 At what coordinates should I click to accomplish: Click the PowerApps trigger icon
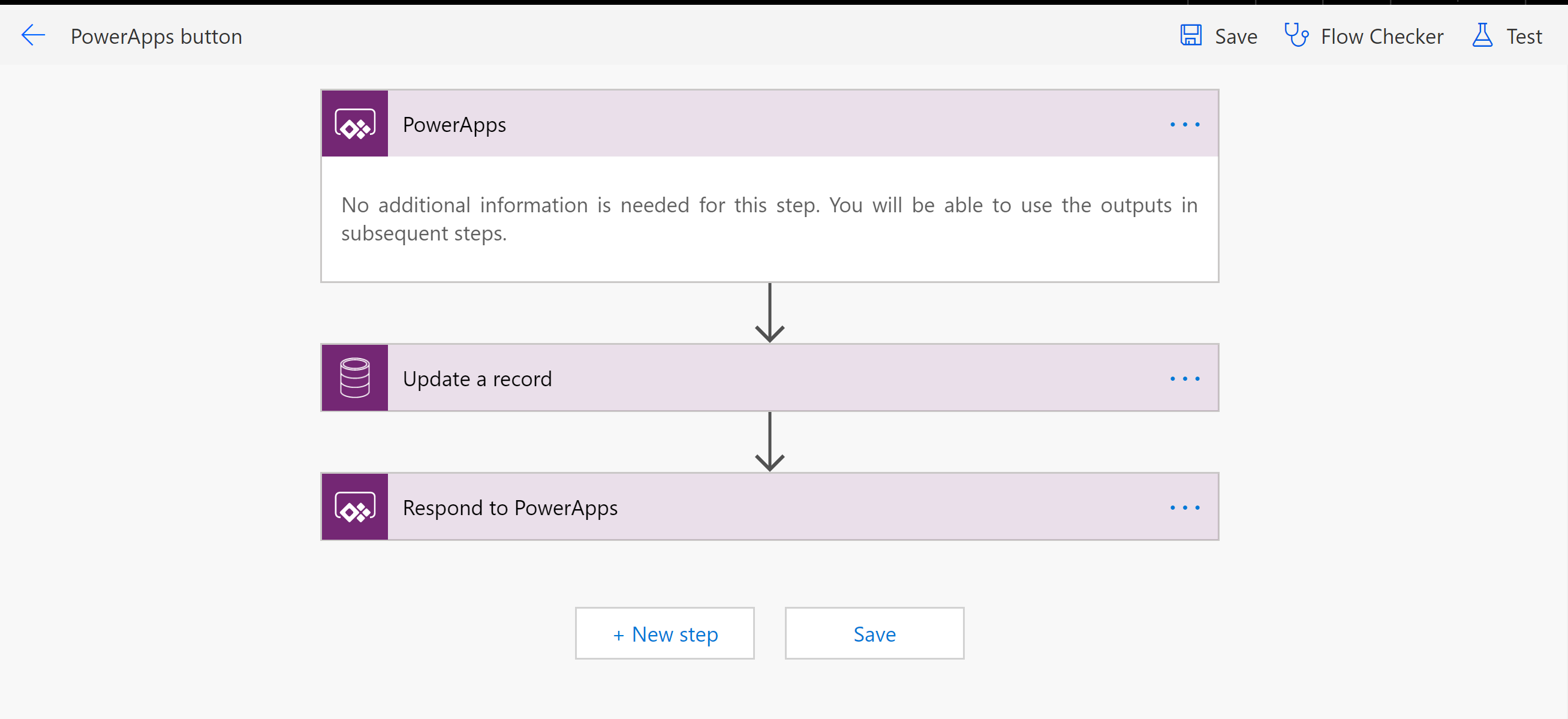pyautogui.click(x=355, y=124)
